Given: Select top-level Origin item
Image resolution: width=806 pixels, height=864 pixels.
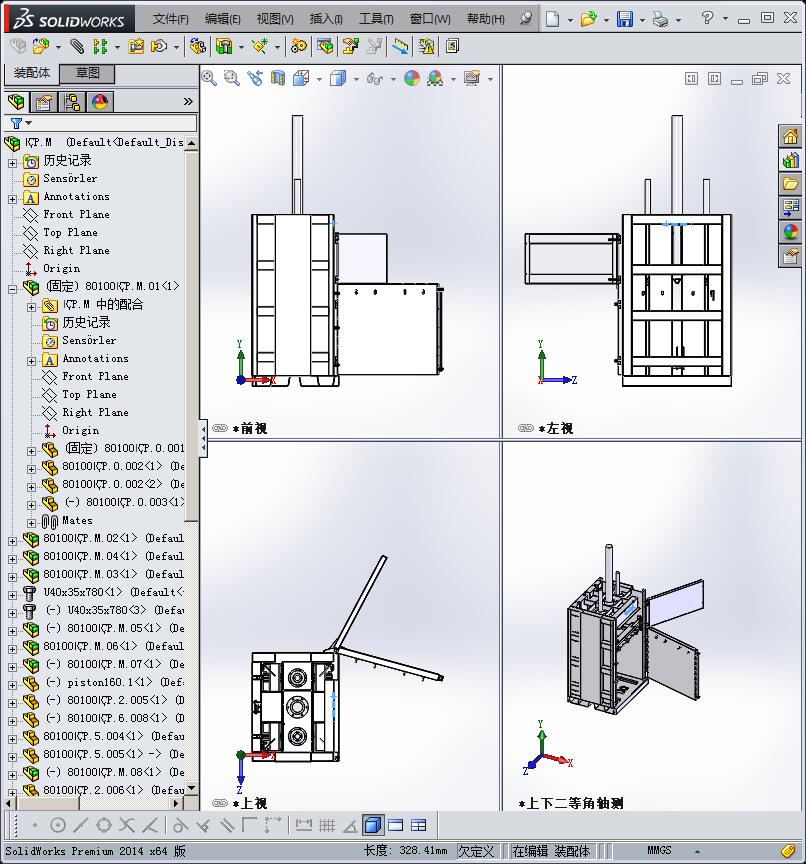Looking at the screenshot, I should pos(61,268).
